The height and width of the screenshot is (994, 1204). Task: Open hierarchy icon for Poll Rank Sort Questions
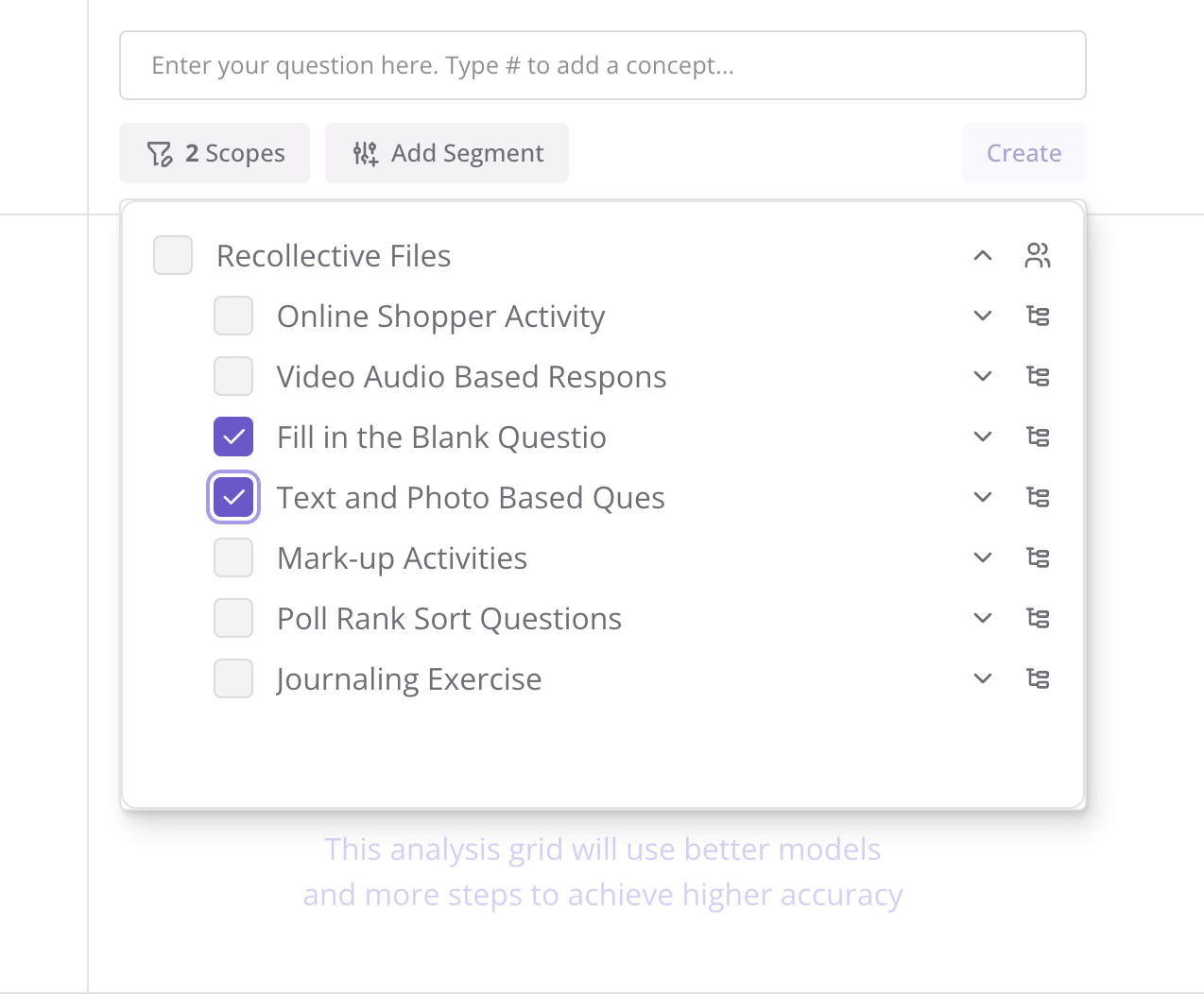[1038, 618]
